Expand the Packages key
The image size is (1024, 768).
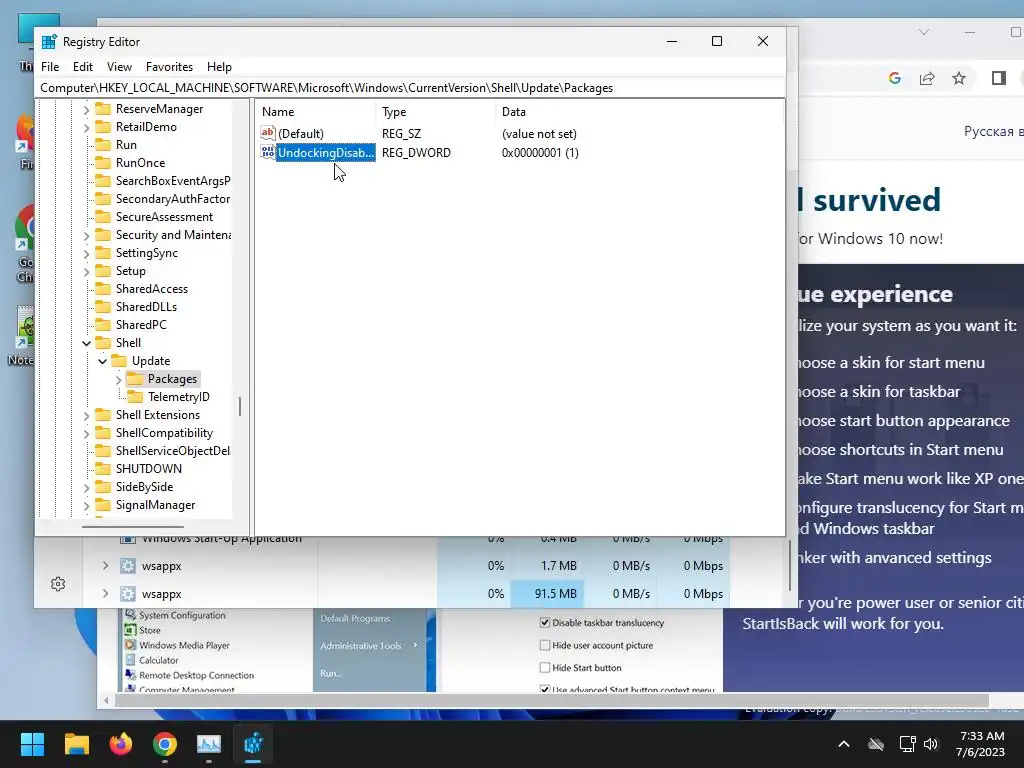(118, 379)
